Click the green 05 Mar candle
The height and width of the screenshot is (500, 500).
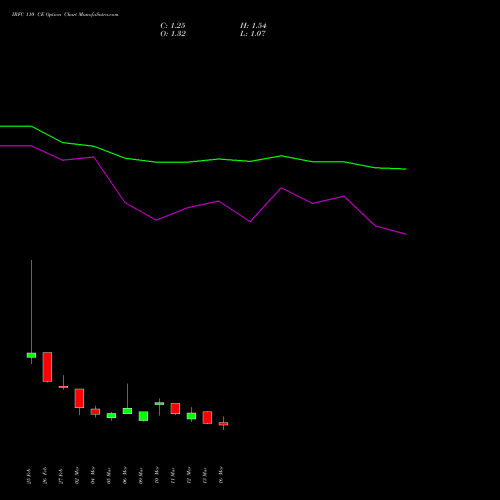111,415
